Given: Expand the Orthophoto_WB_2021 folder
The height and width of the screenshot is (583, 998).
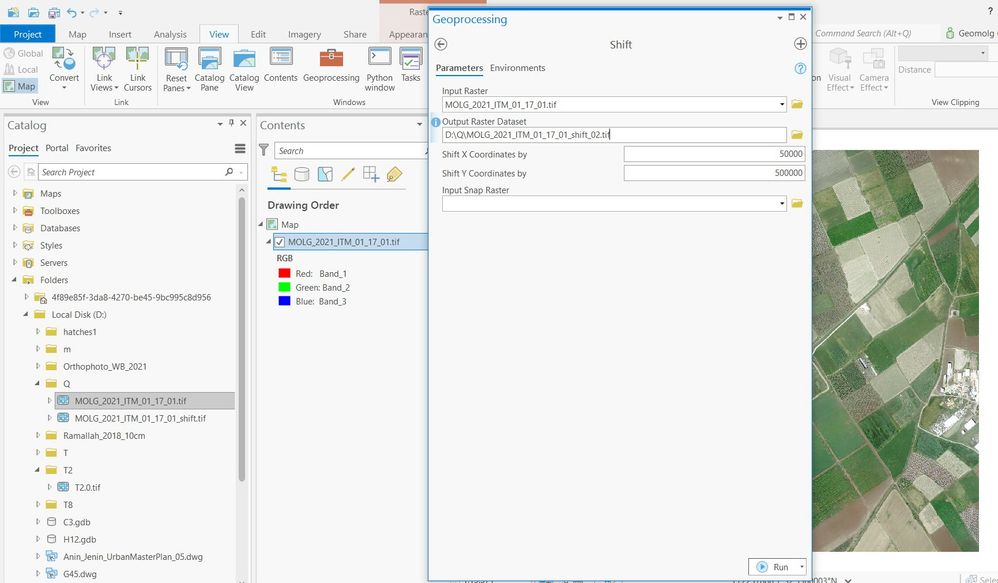Looking at the screenshot, I should [x=38, y=366].
